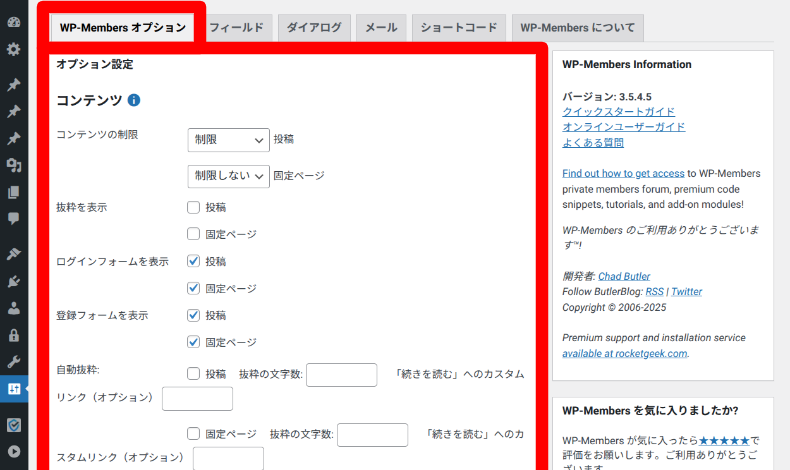This screenshot has width=790, height=470.
Task: Click the padlock icon in sidebar
Action: (14, 335)
